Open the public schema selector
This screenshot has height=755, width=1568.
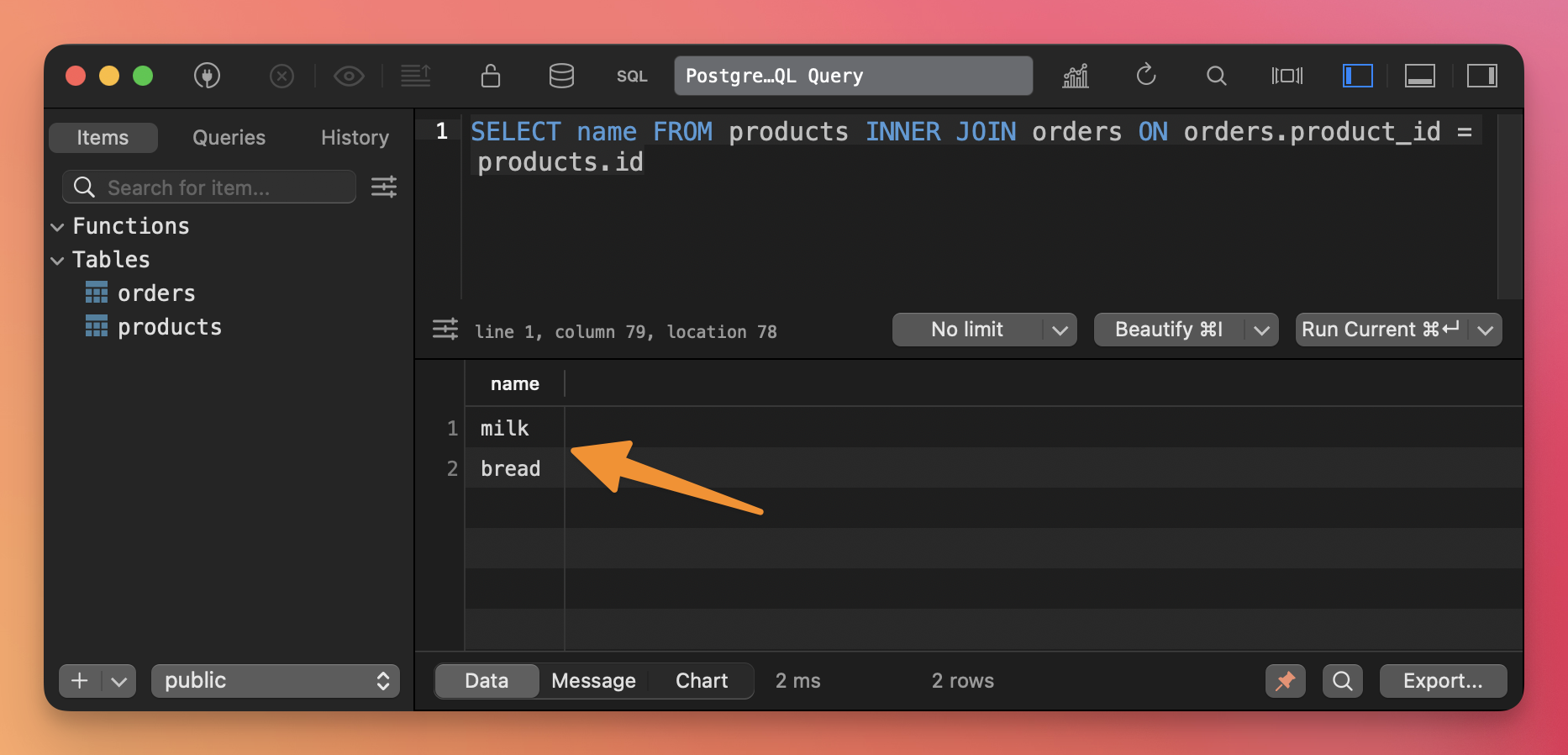tap(276, 681)
